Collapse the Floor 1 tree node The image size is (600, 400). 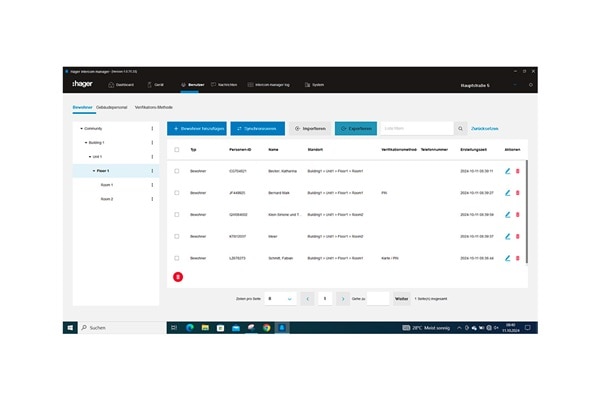point(94,171)
